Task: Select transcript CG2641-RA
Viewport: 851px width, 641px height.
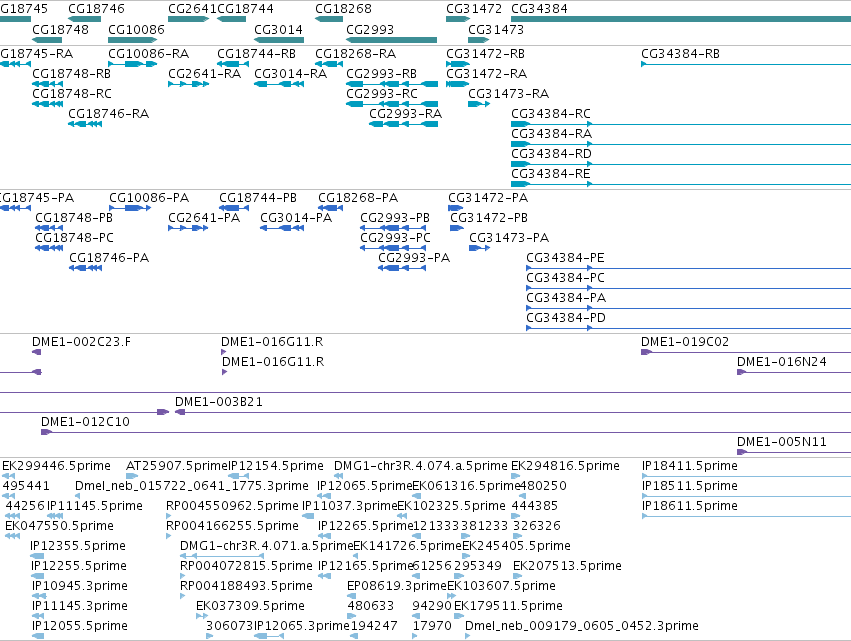Action: coord(188,84)
